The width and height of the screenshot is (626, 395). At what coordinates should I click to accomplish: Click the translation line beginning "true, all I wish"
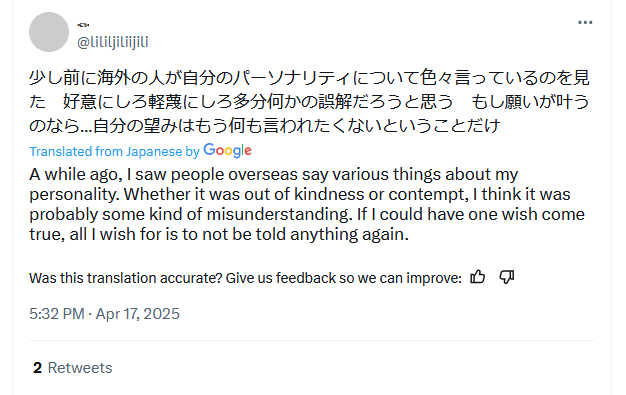click(219, 234)
